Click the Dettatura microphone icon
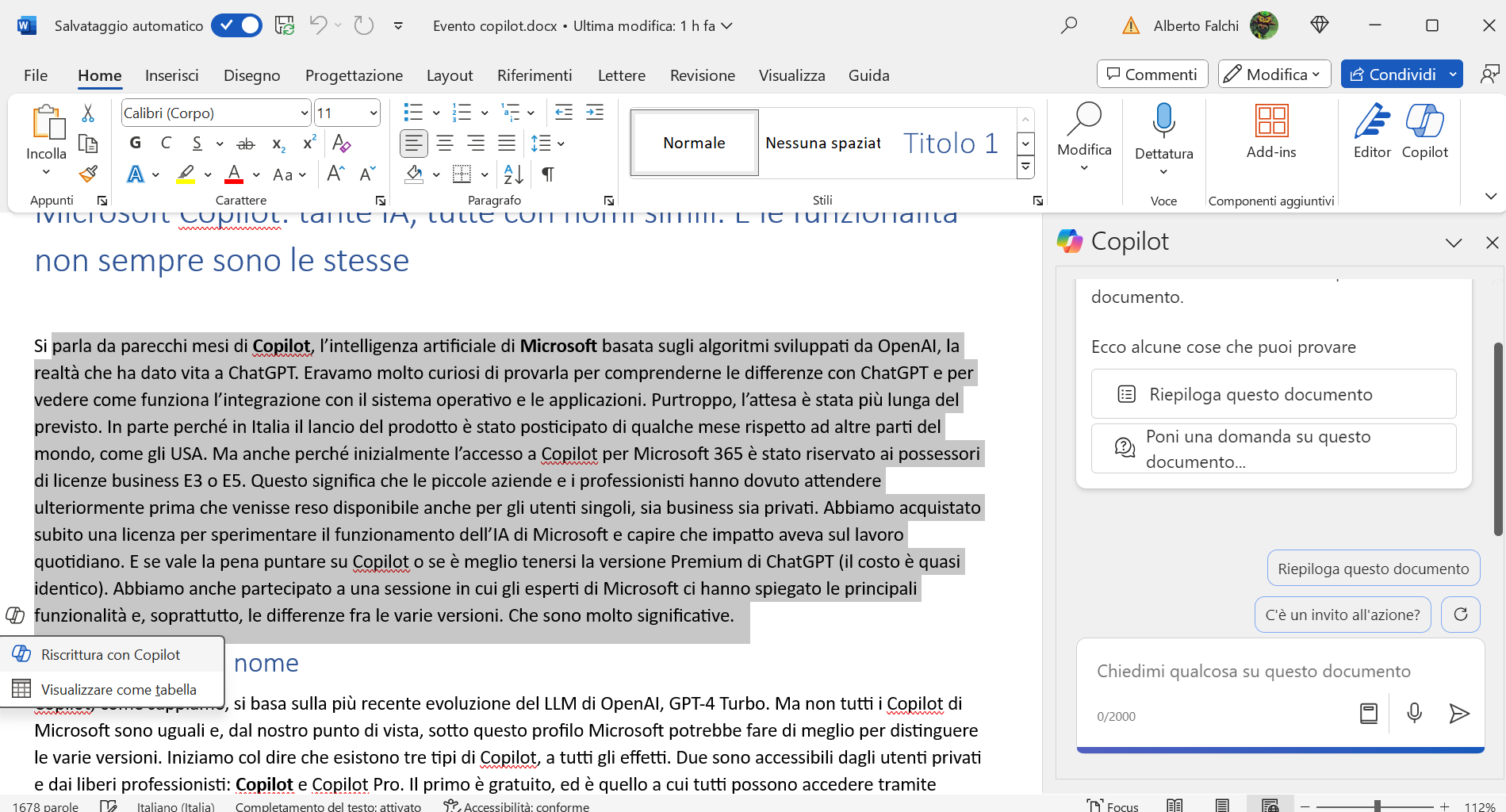The width and height of the screenshot is (1506, 812). click(x=1163, y=121)
